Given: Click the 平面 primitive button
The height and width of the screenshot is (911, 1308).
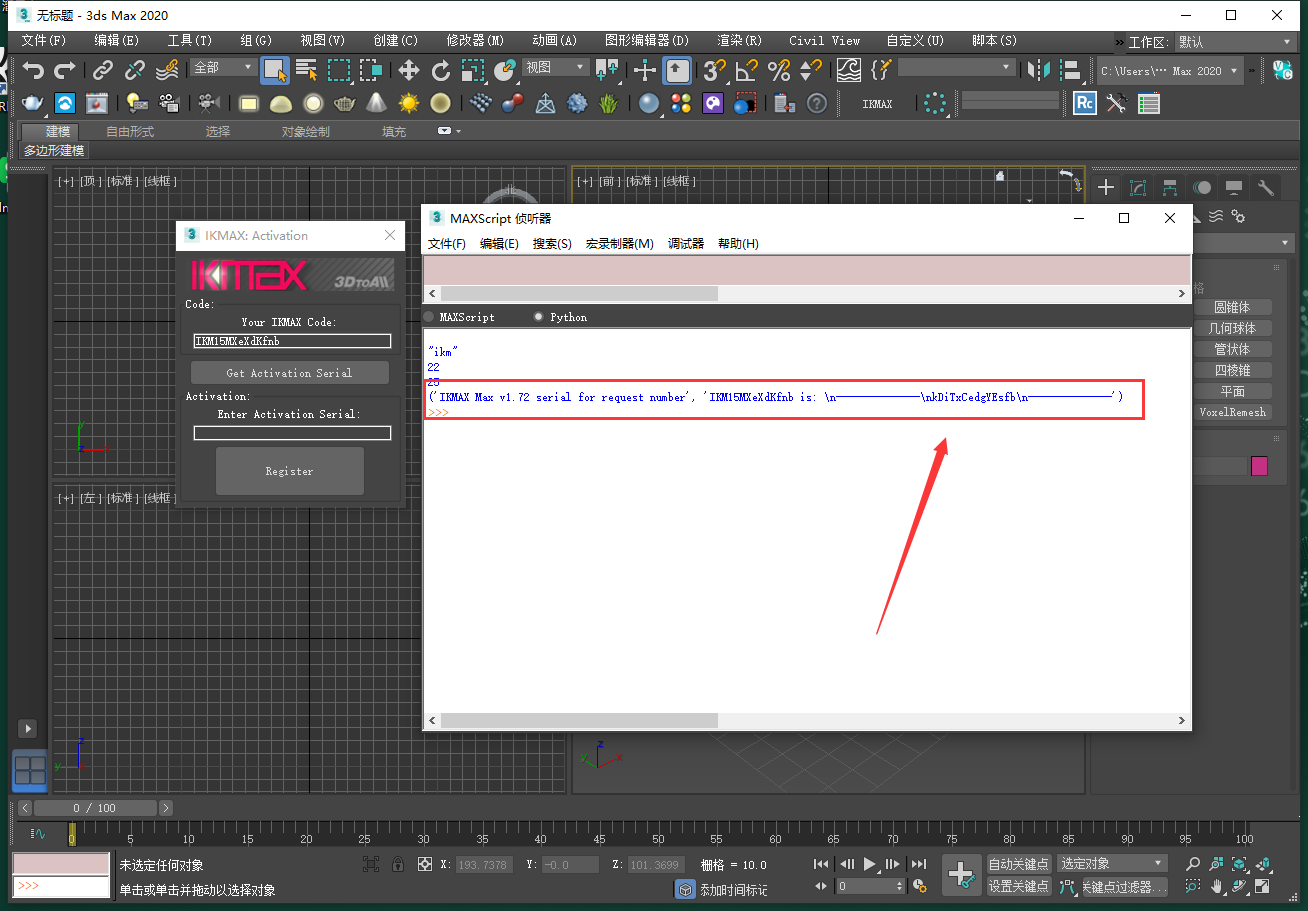Looking at the screenshot, I should pos(1231,391).
